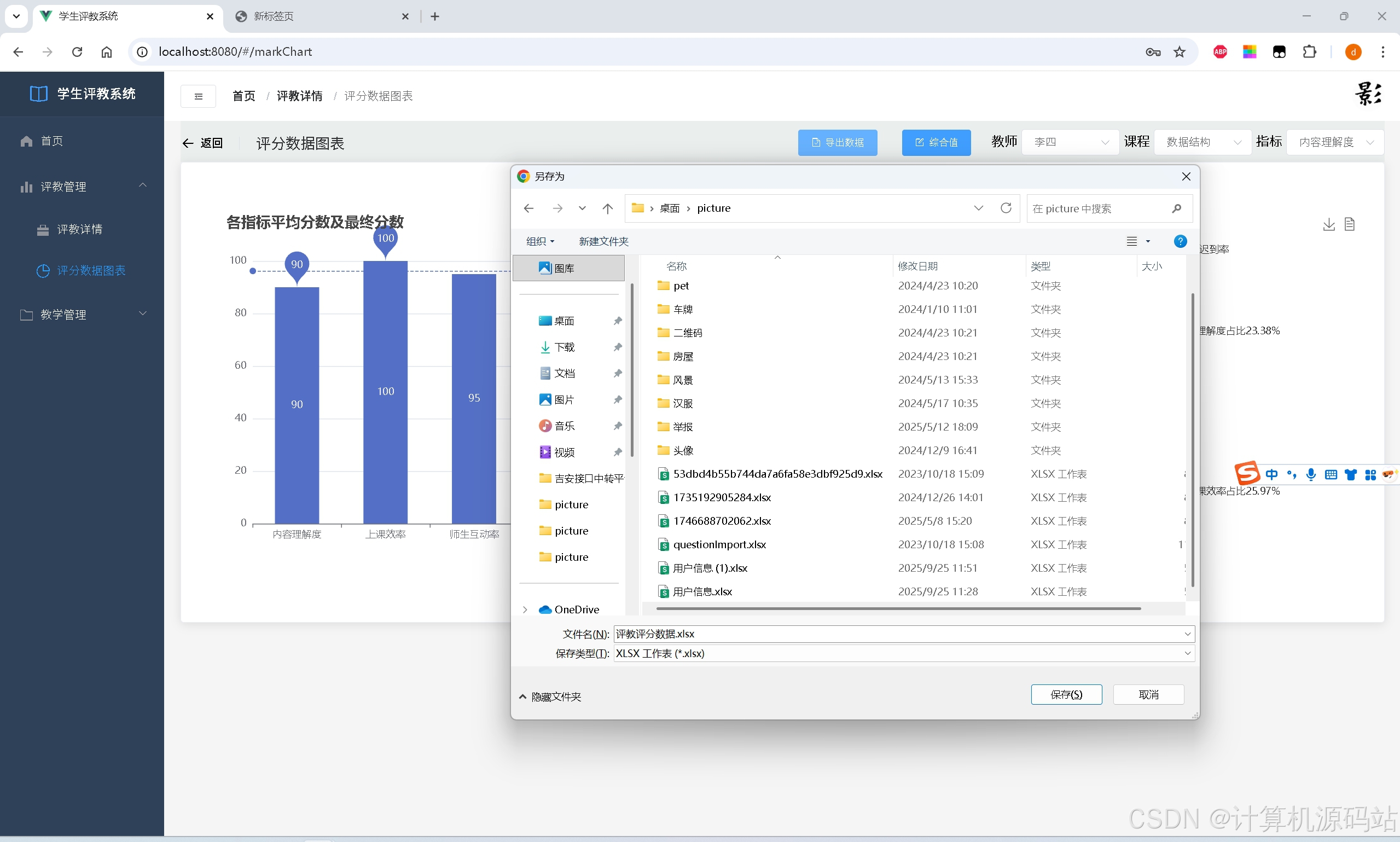Open browser home page icon
This screenshot has width=1400, height=842.
107,51
